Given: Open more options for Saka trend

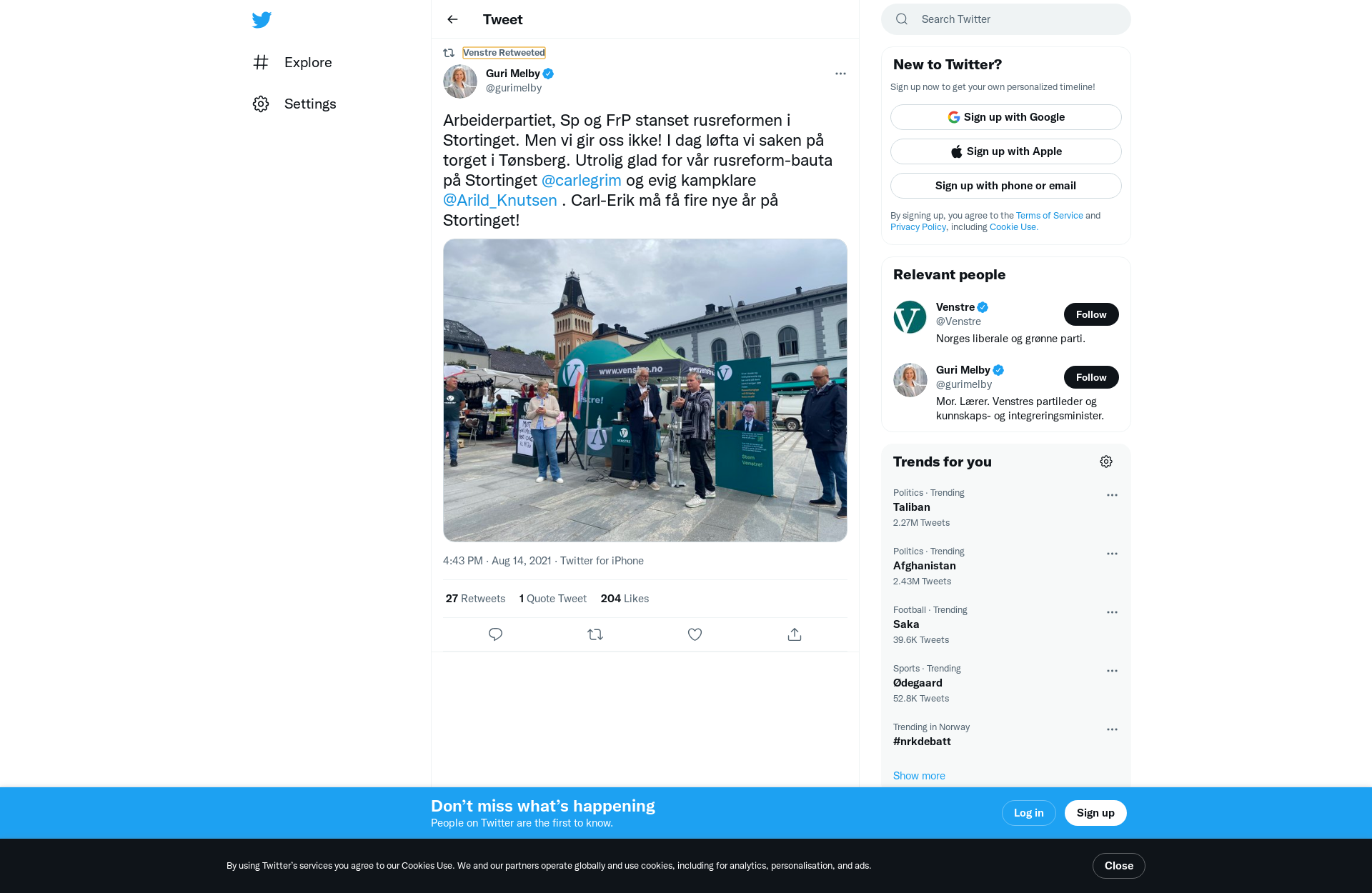Looking at the screenshot, I should tap(1112, 612).
